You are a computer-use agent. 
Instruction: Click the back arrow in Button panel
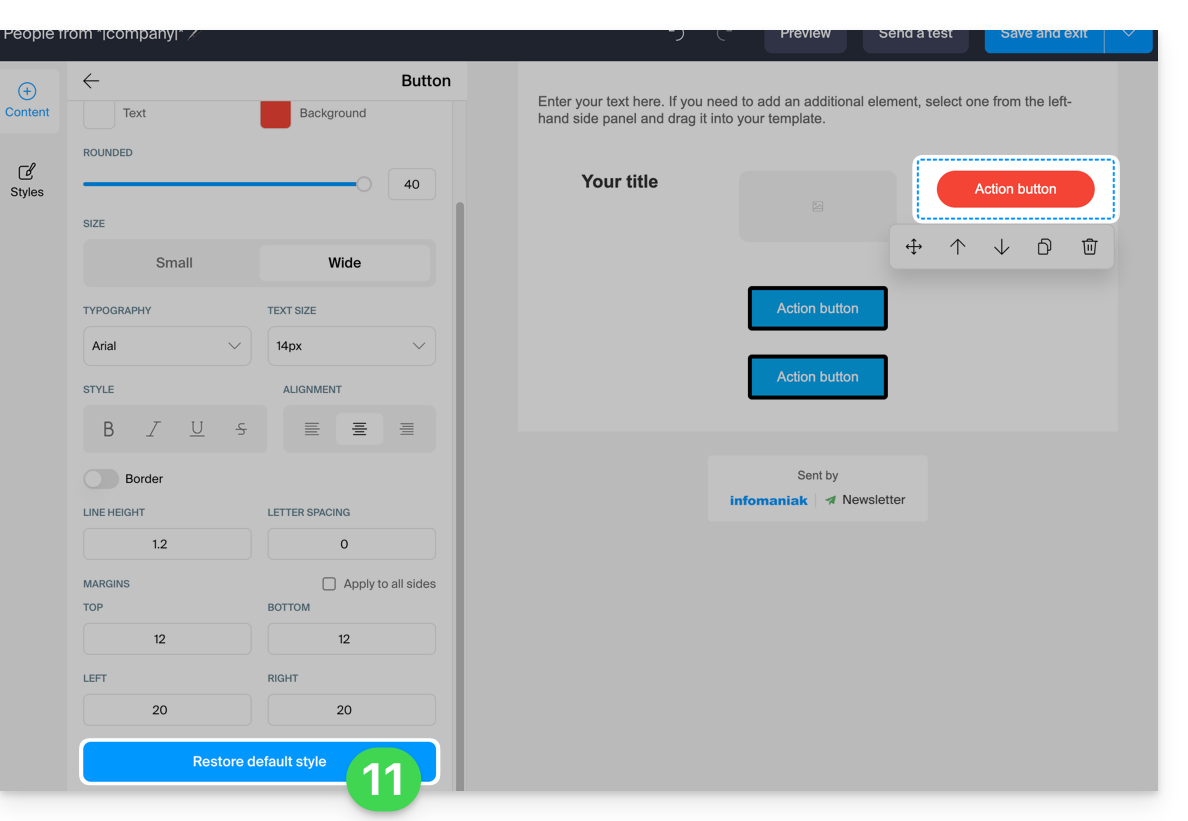tap(91, 81)
